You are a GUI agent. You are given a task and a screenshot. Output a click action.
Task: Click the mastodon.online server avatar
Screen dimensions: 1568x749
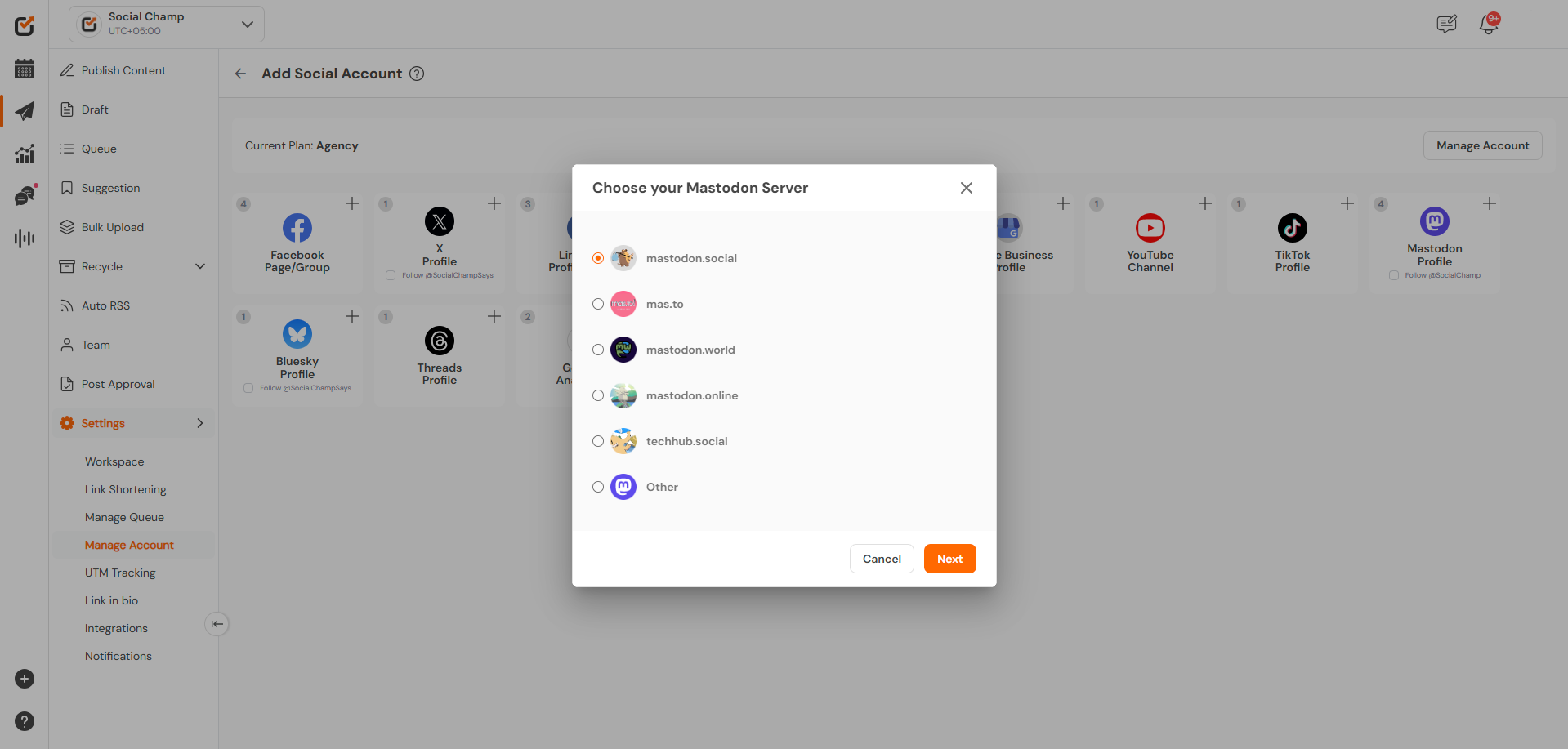tap(623, 395)
